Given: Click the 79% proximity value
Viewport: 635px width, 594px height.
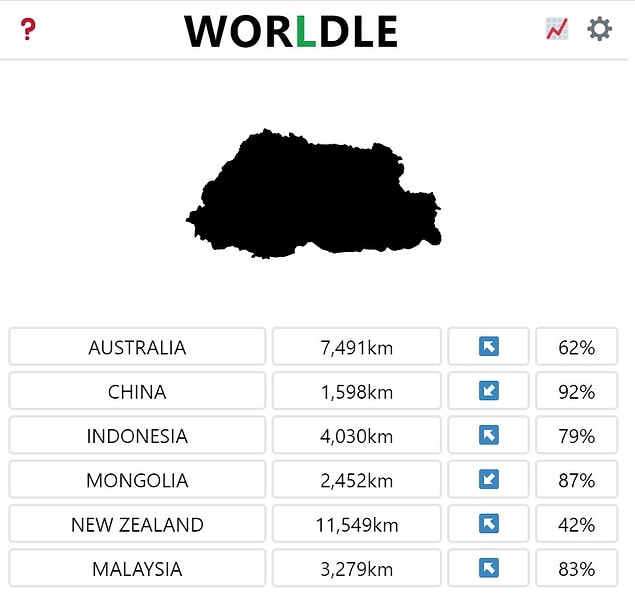Looking at the screenshot, I should [x=577, y=435].
